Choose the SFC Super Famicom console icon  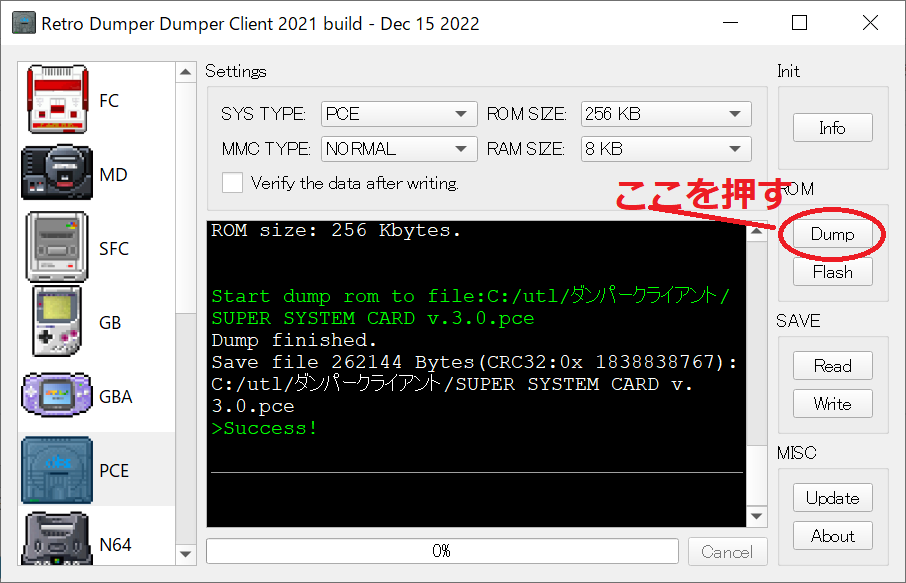tap(57, 247)
